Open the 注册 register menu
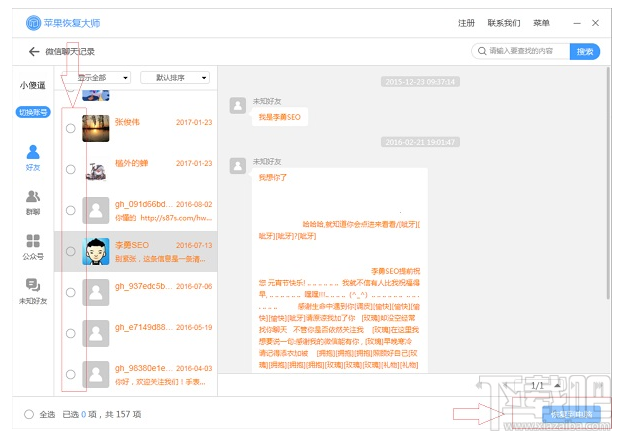The width and height of the screenshot is (619, 436). 466,23
